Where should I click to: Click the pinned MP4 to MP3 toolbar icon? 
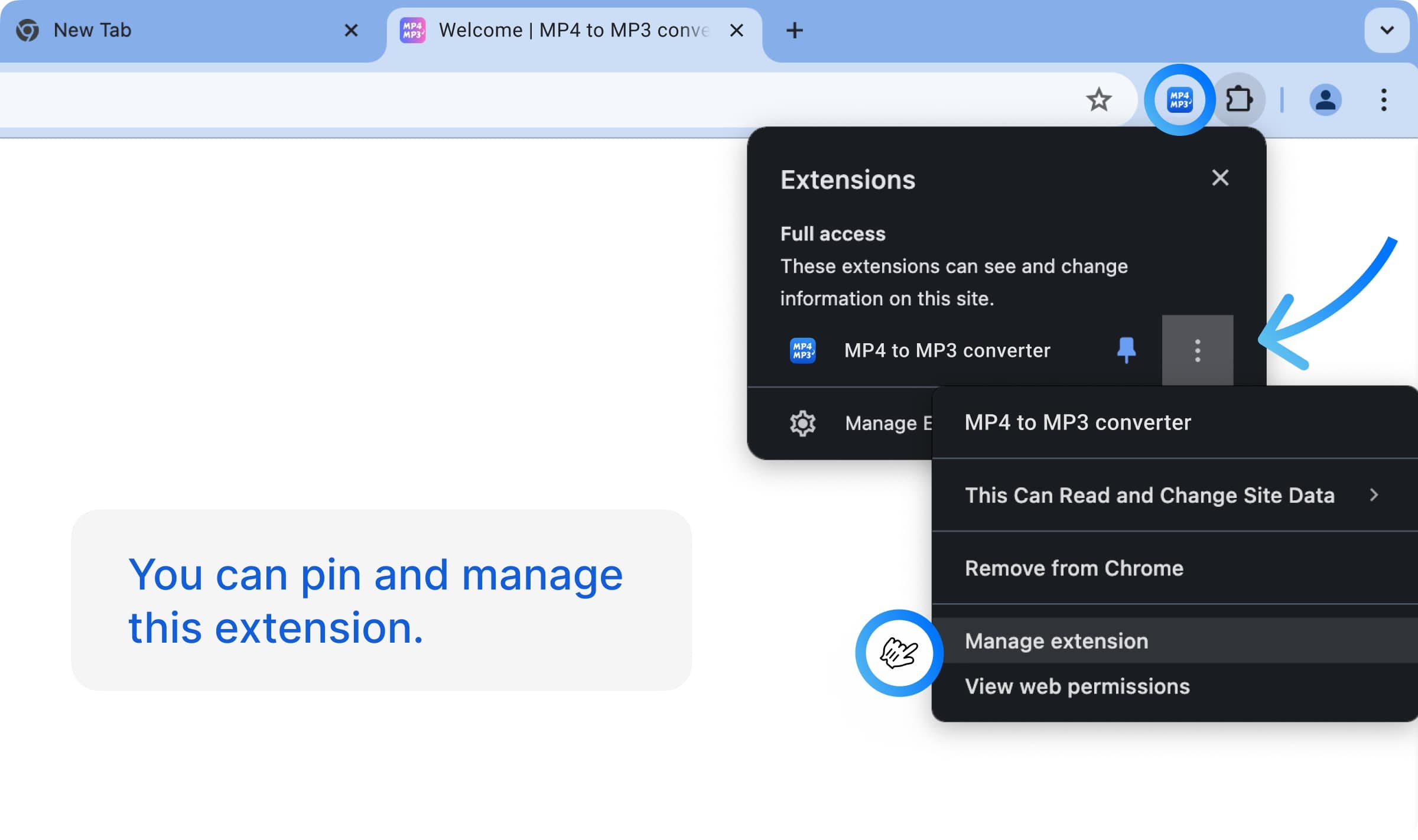1179,99
